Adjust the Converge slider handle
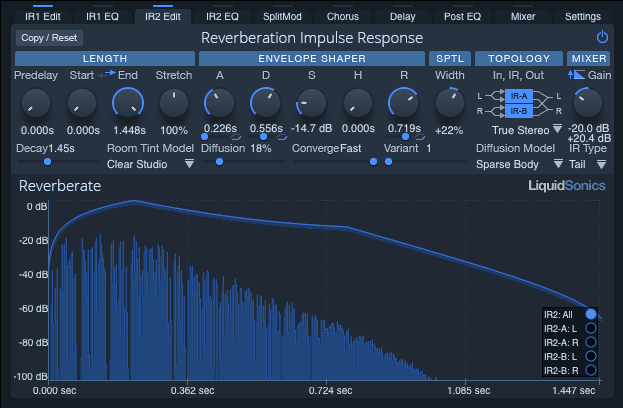The image size is (623, 408). pyautogui.click(x=373, y=162)
